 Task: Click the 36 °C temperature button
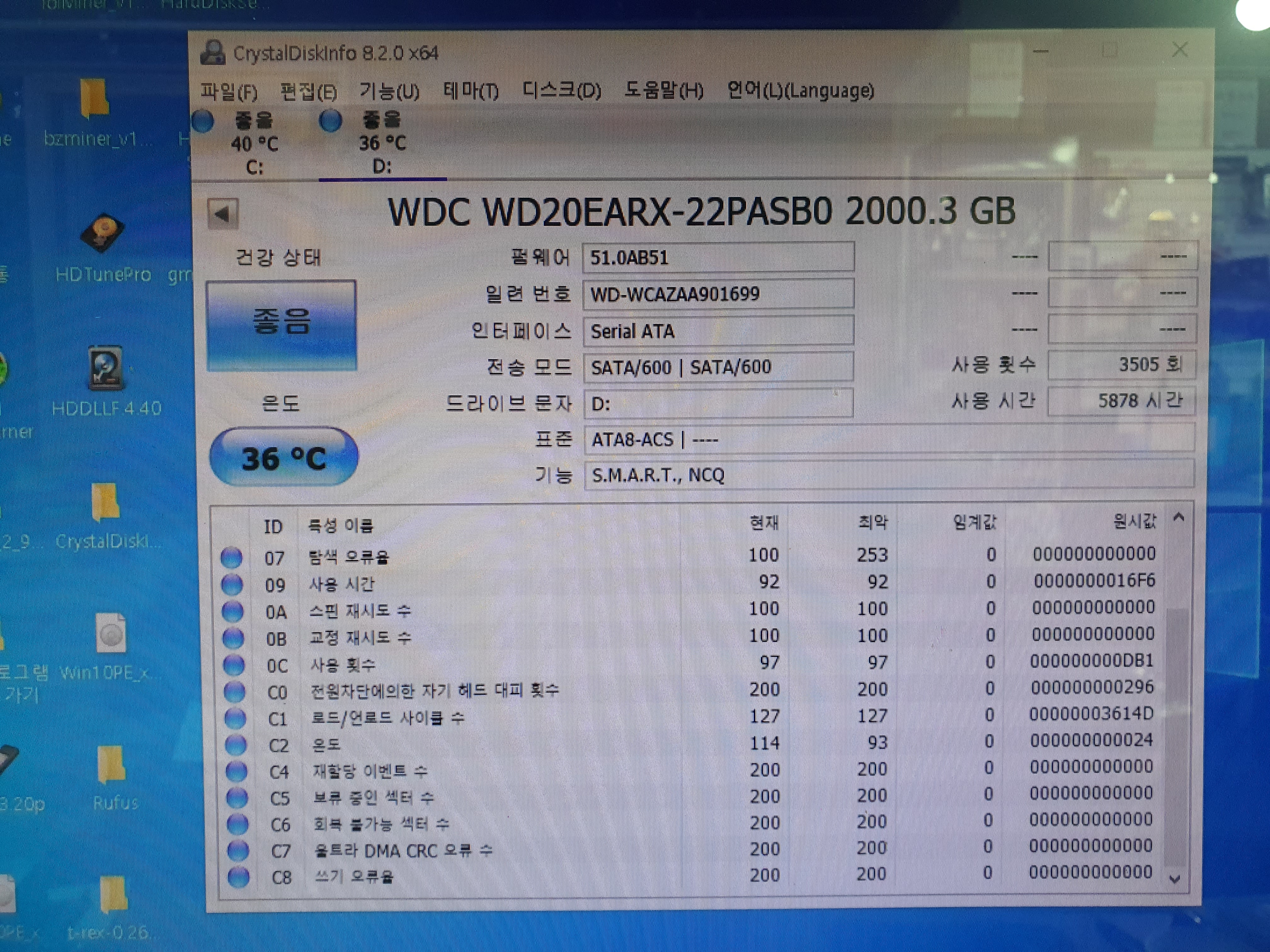click(x=283, y=458)
